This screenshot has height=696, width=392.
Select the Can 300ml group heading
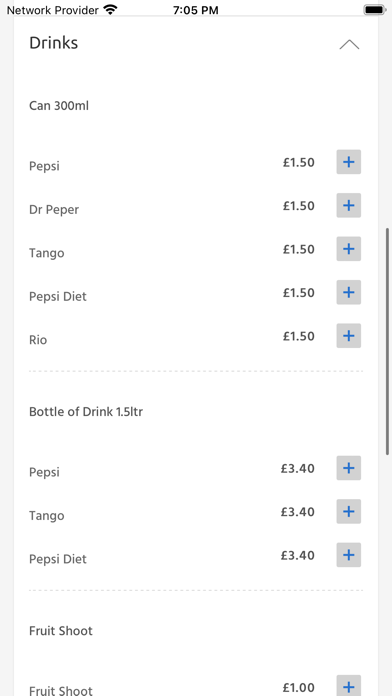tap(59, 106)
